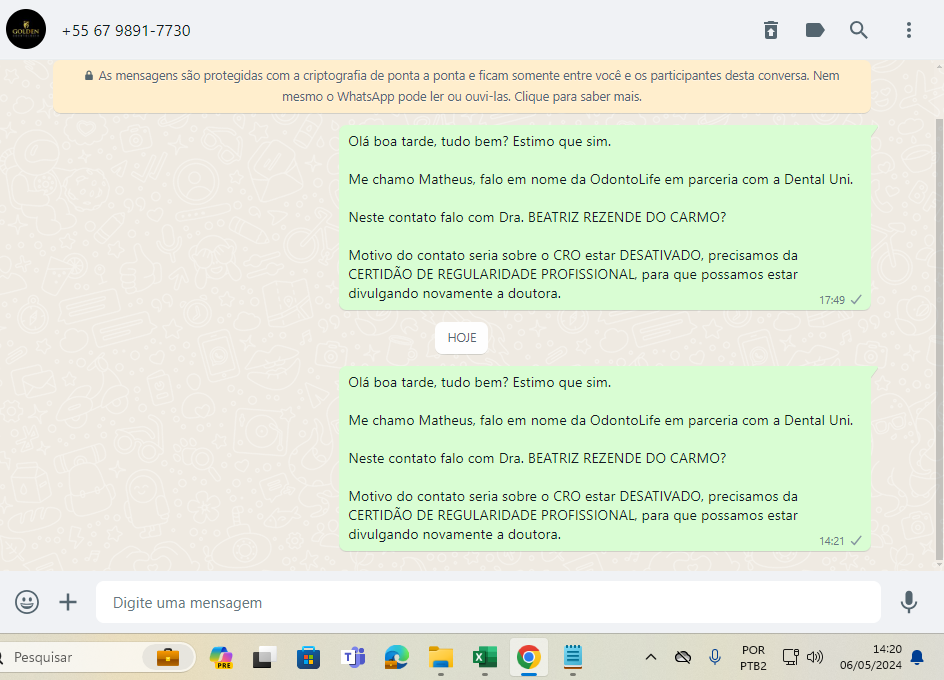
Task: Search within this conversation
Action: [859, 30]
